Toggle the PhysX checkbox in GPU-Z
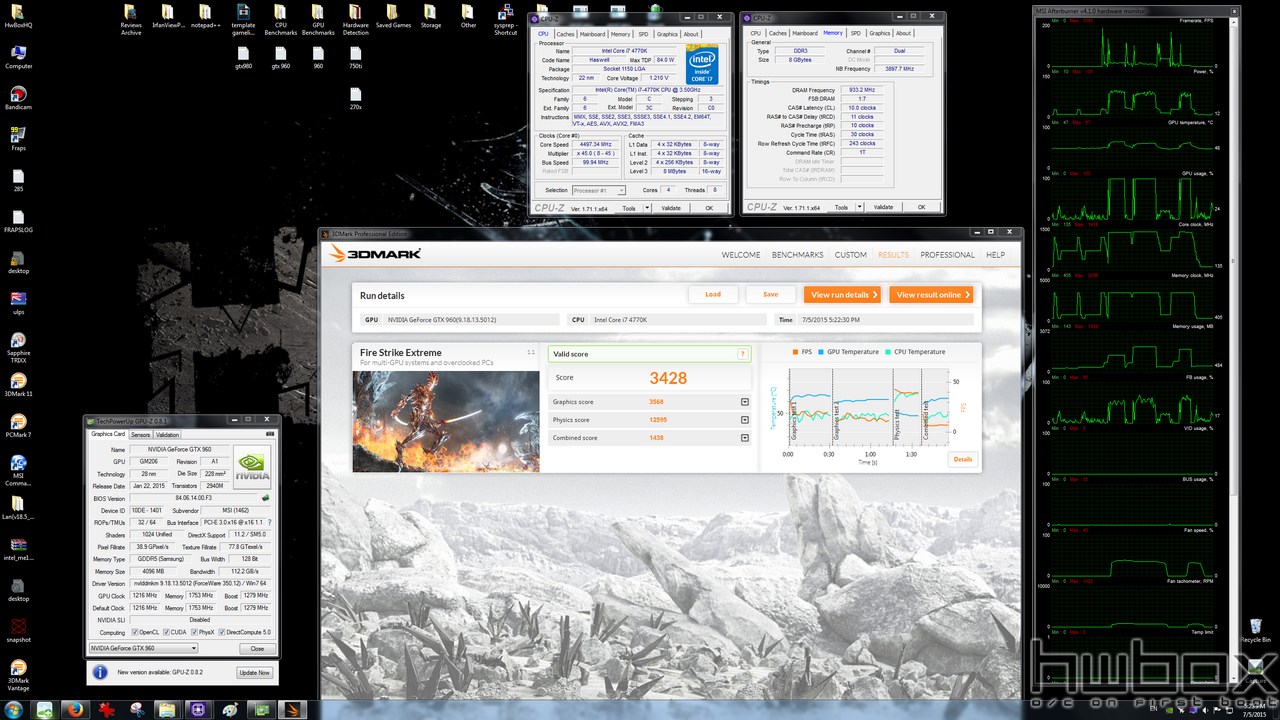 (195, 632)
